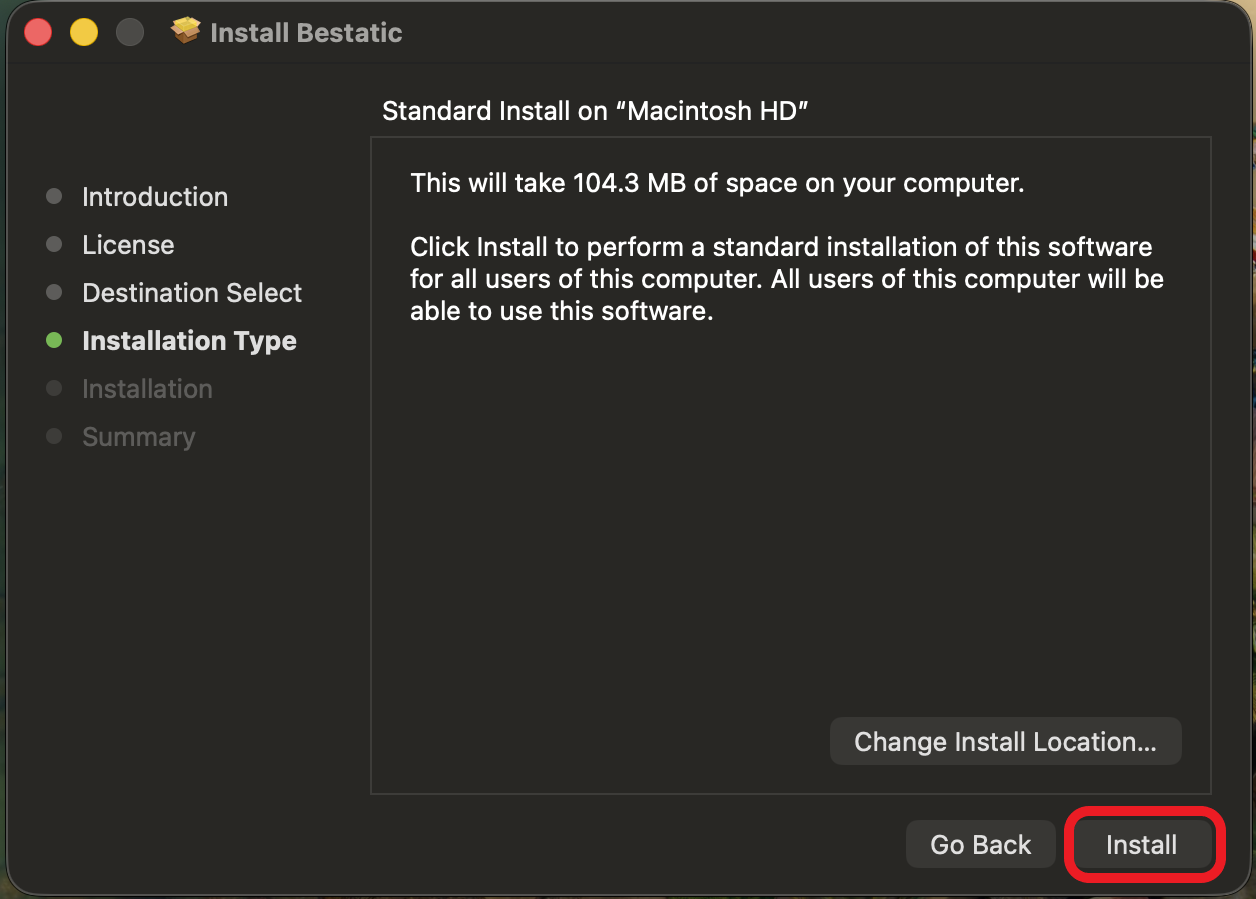Select the Summary step in sidebar
The height and width of the screenshot is (899, 1256).
pos(139,436)
